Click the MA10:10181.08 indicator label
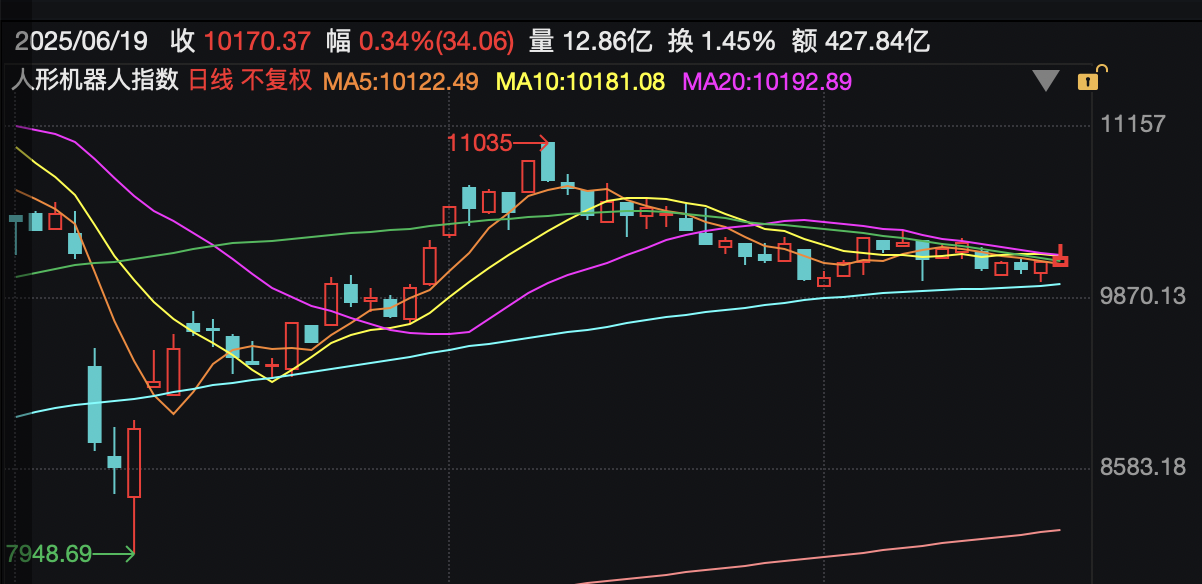 (x=580, y=82)
